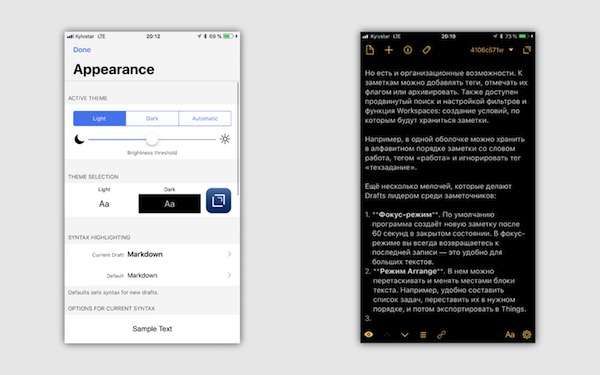
Task: Tap battery icon in light phone status bar
Action: (228, 36)
